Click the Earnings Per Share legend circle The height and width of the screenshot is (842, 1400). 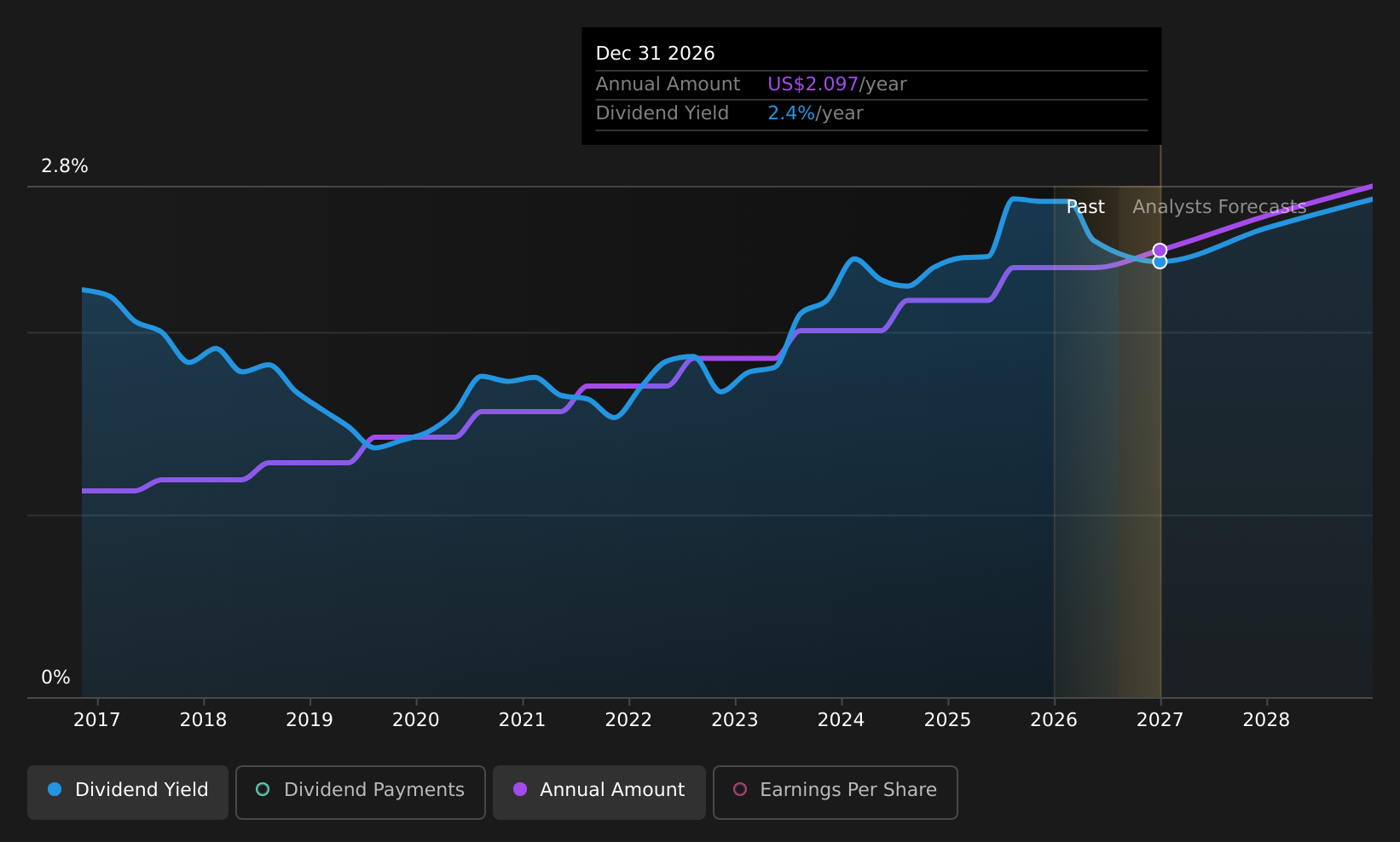click(740, 789)
